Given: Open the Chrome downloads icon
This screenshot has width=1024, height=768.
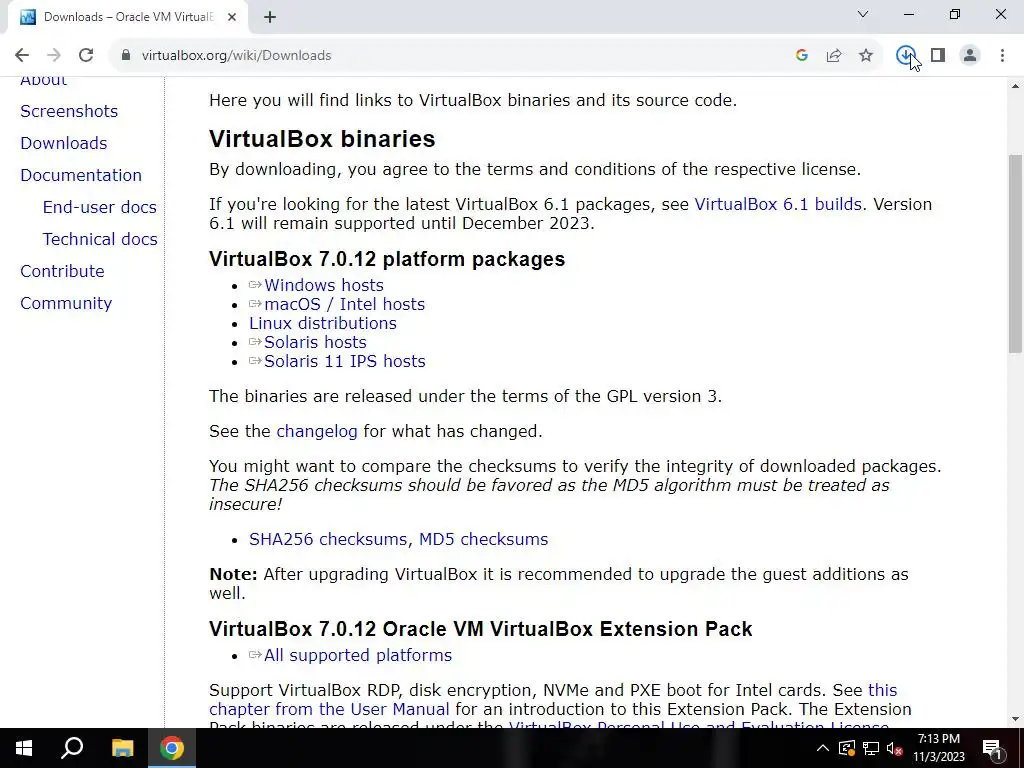Looking at the screenshot, I should (905, 56).
